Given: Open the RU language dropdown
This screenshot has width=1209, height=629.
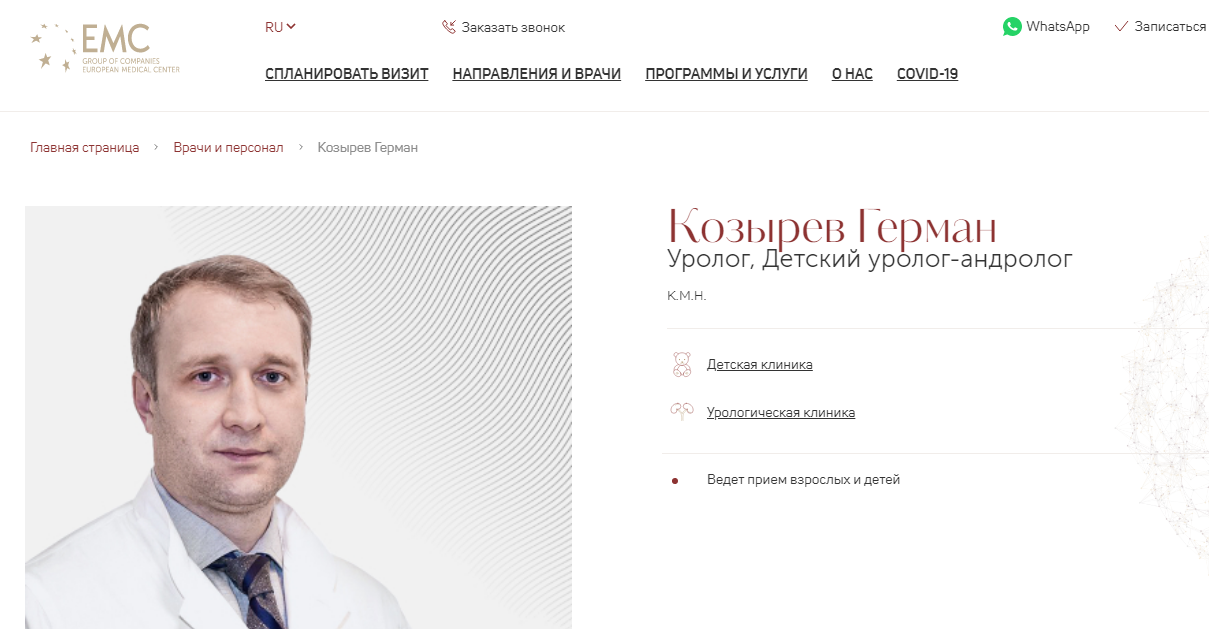Looking at the screenshot, I should pos(281,27).
